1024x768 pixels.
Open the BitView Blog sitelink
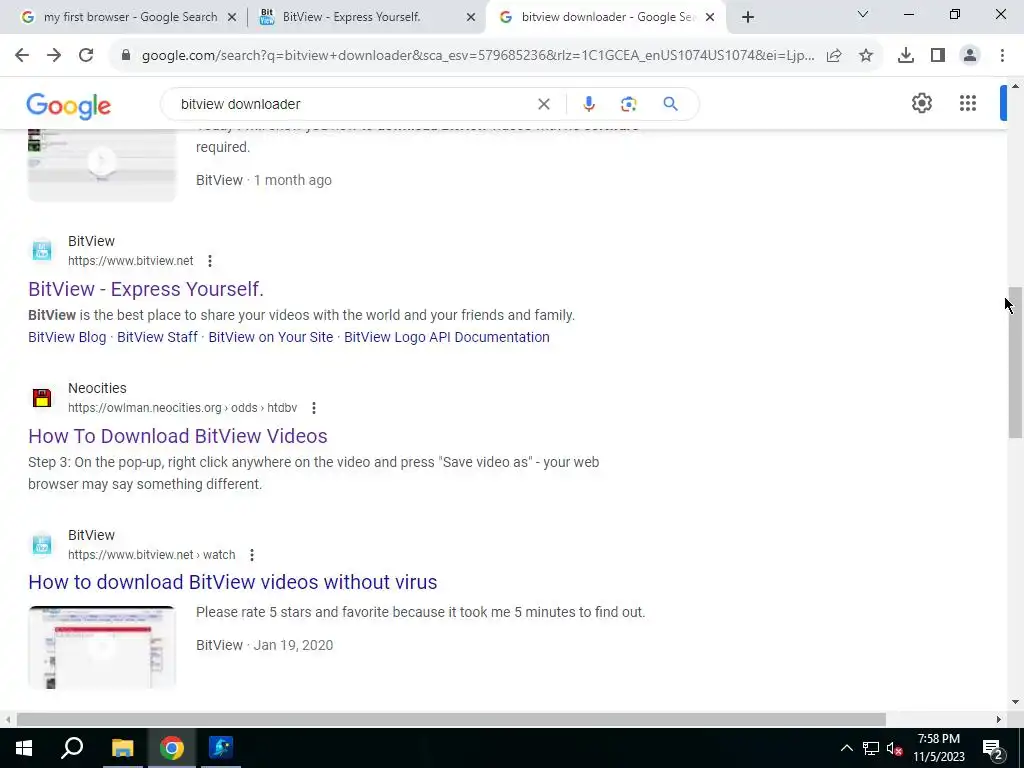point(67,337)
